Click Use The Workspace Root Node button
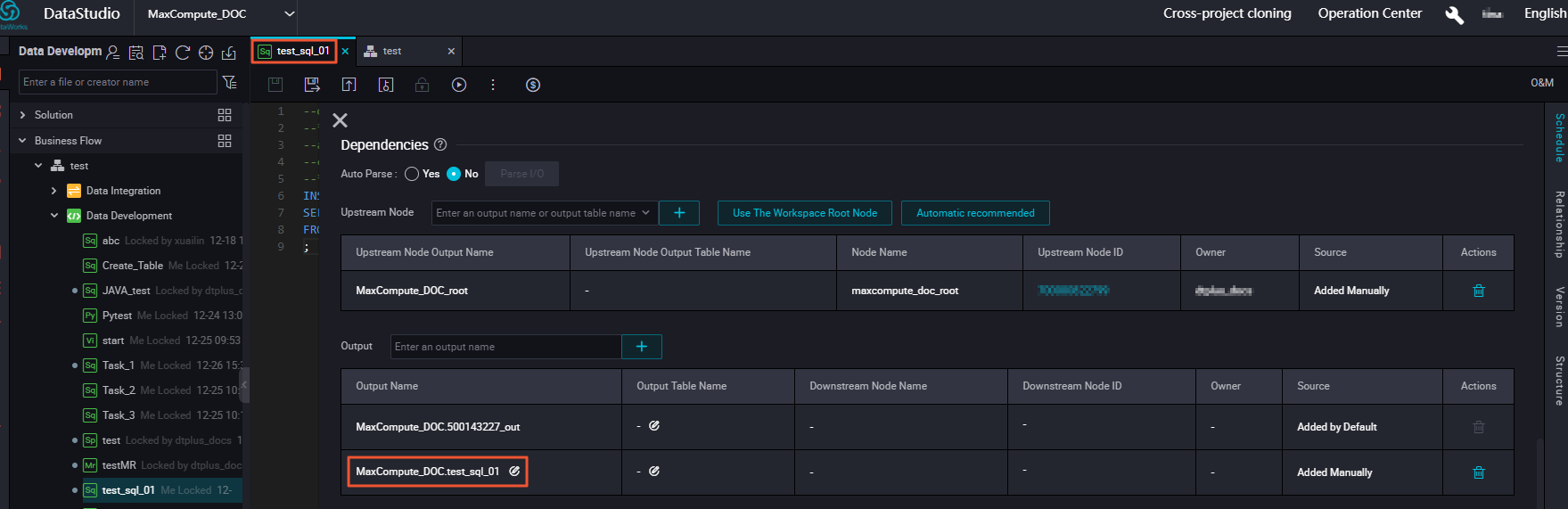The image size is (1568, 509). [805, 213]
